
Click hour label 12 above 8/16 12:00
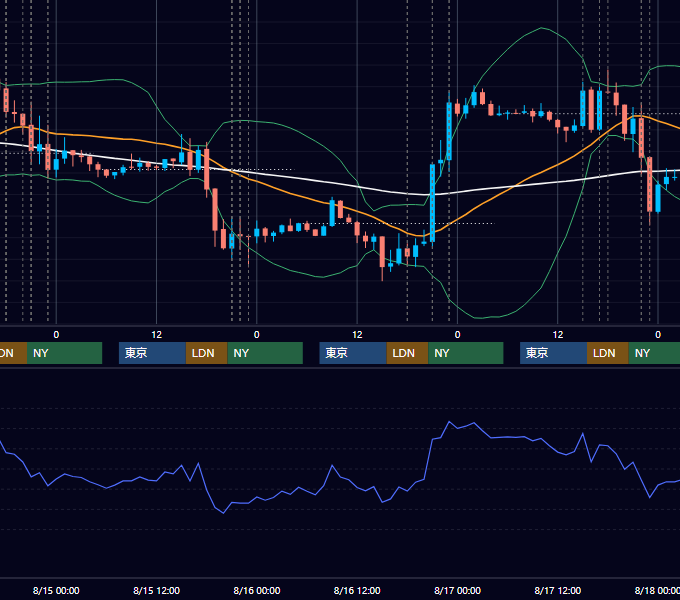coord(357,335)
